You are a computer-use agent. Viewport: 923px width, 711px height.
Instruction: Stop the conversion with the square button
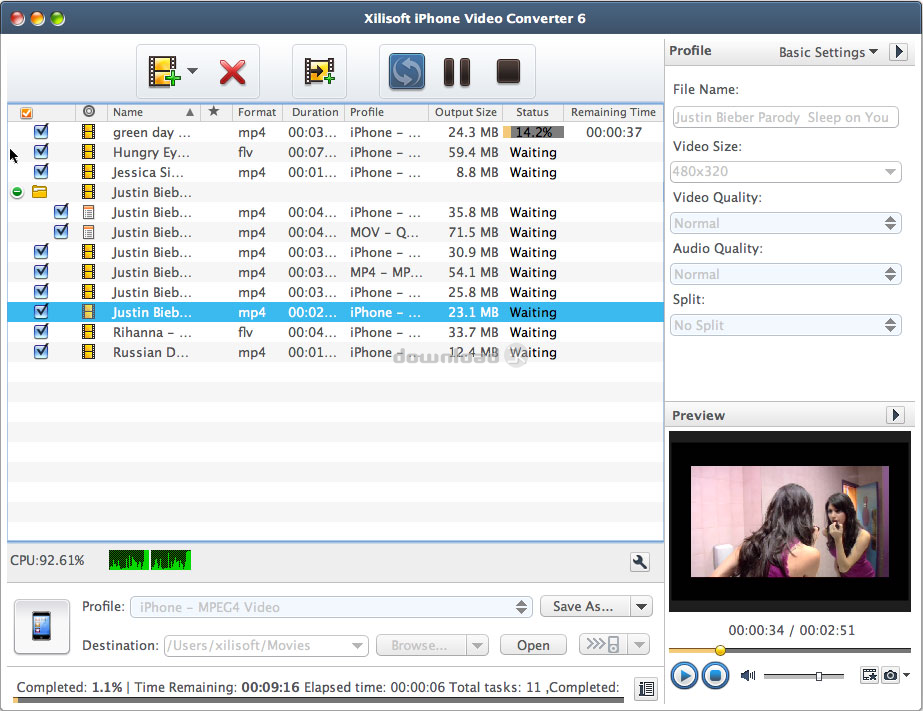[x=508, y=71]
